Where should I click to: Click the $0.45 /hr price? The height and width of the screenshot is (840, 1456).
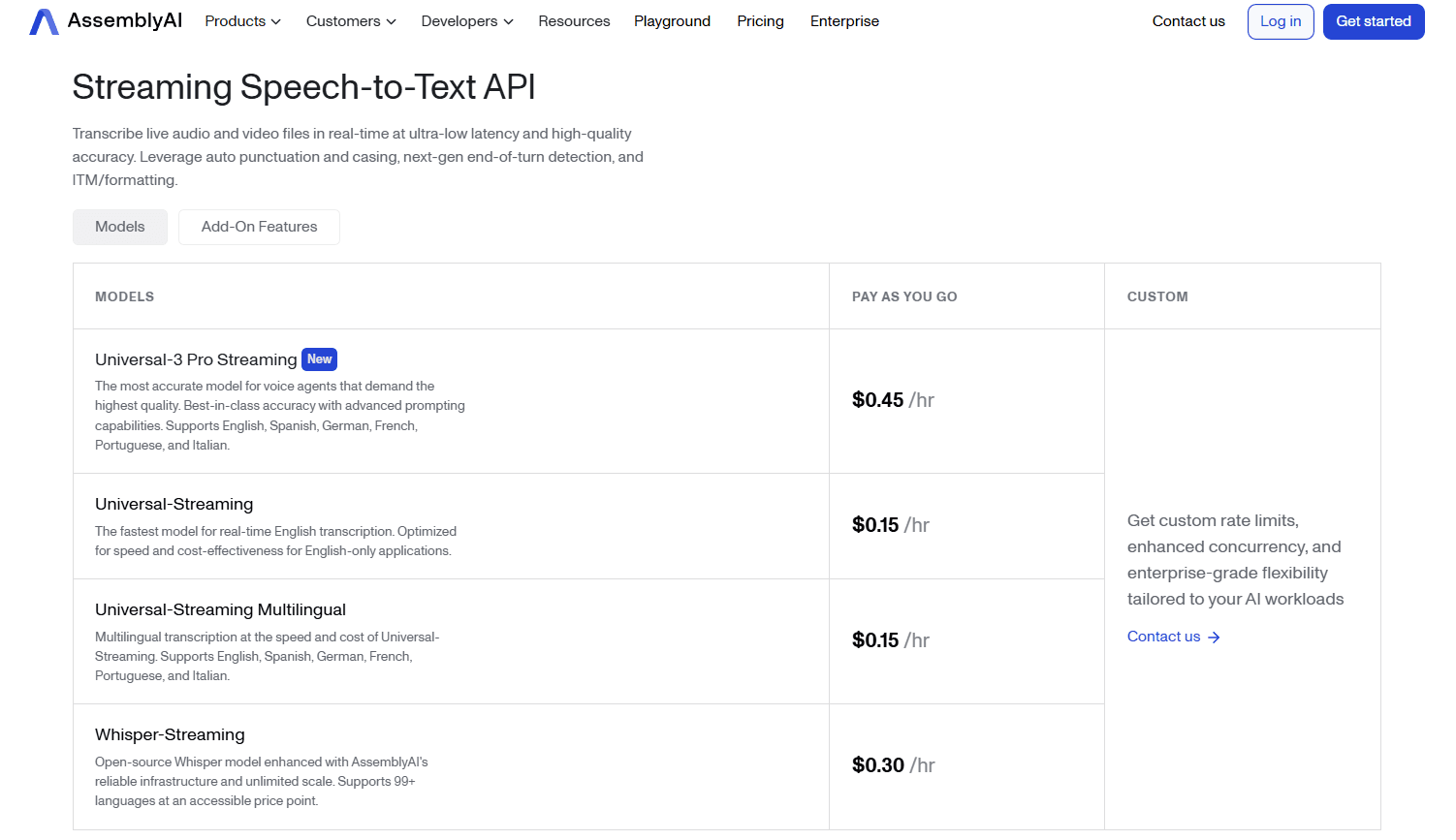pyautogui.click(x=893, y=400)
